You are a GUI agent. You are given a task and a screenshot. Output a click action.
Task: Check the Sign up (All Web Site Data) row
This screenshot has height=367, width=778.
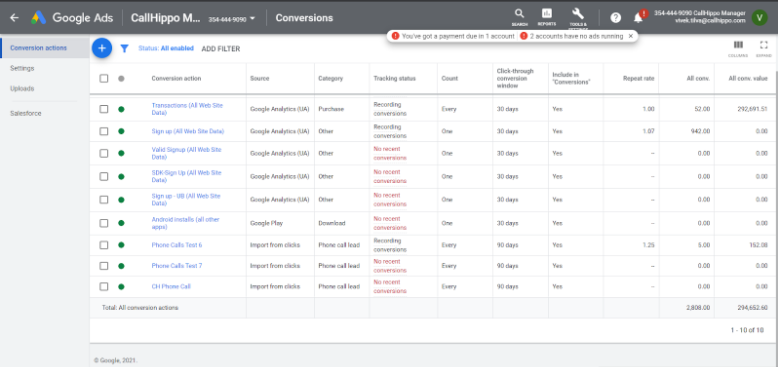[x=104, y=131]
